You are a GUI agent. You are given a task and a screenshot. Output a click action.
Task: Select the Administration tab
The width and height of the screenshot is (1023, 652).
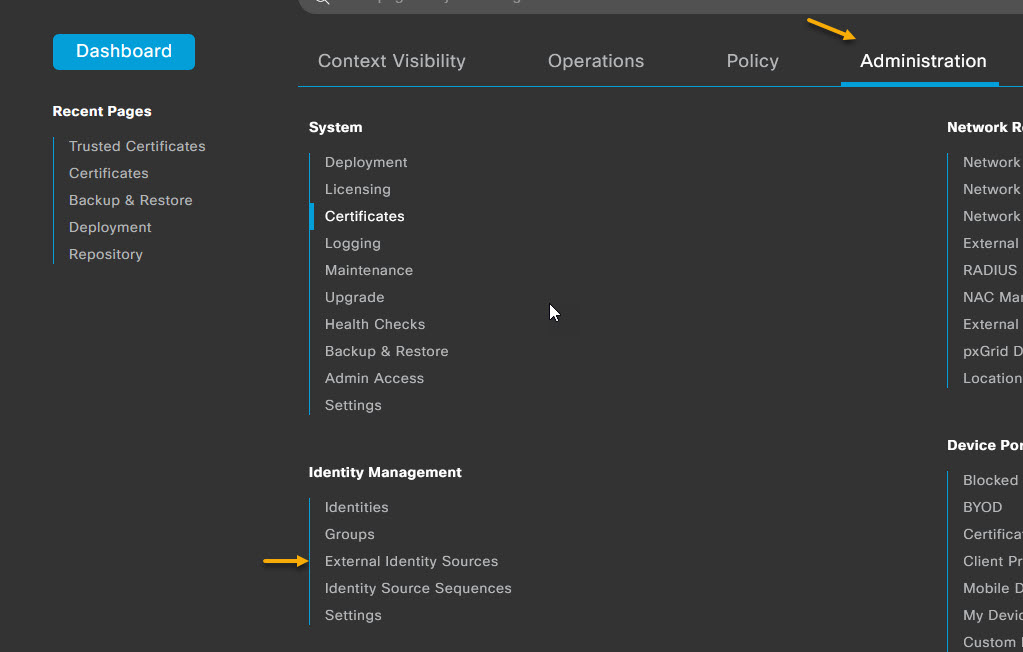[923, 61]
